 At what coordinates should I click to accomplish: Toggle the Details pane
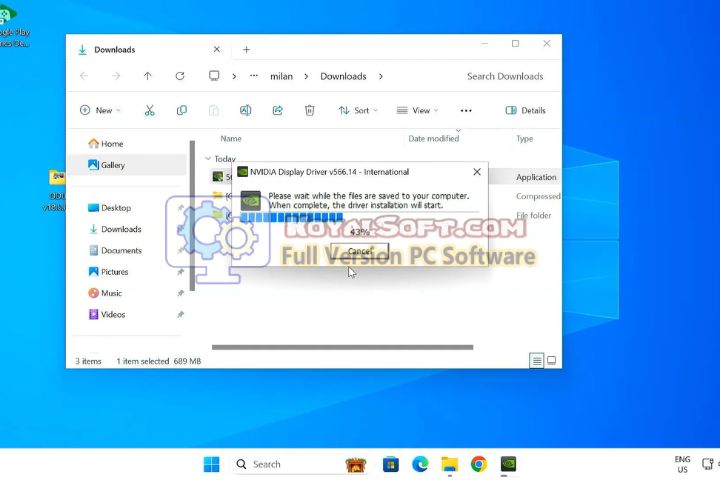click(x=525, y=110)
